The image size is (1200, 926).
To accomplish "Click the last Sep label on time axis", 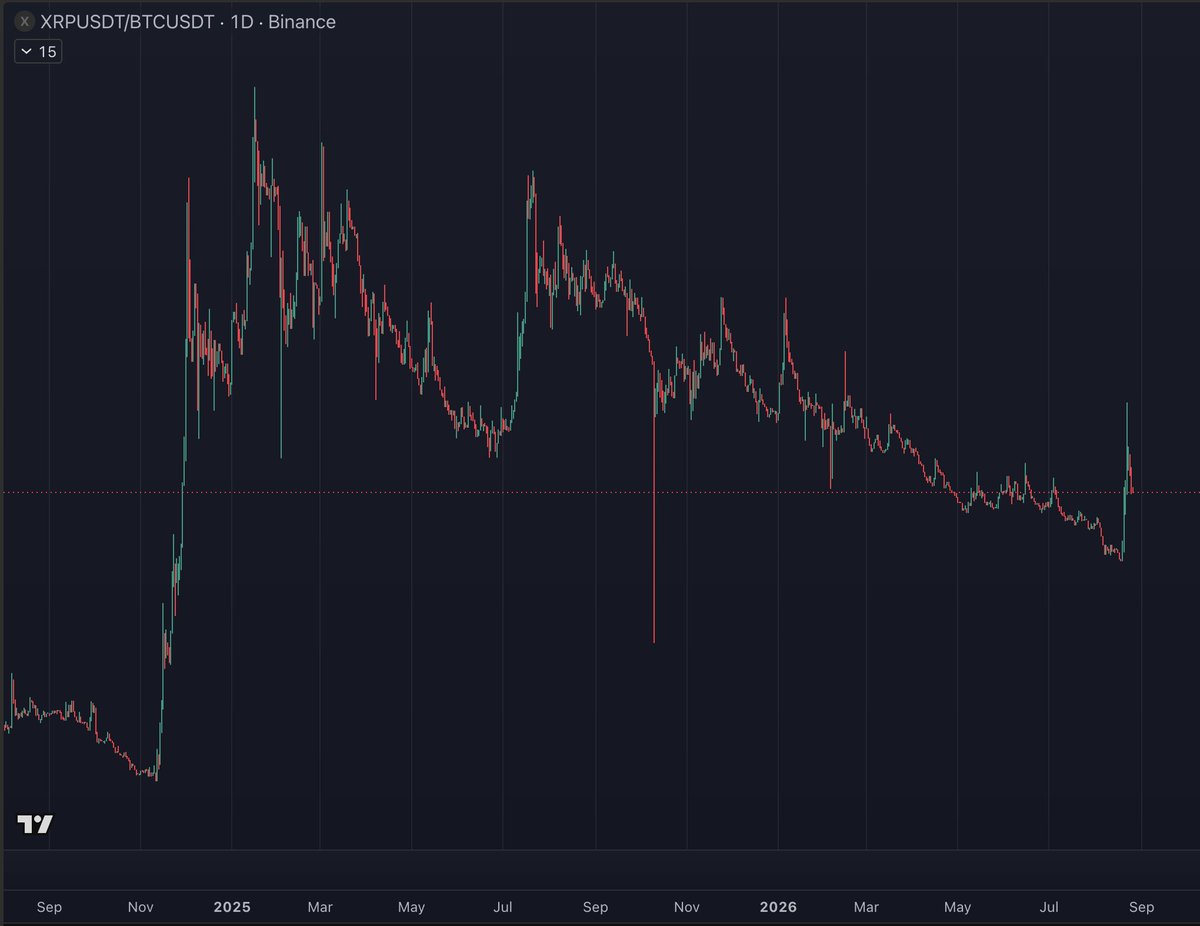I will (x=1141, y=907).
